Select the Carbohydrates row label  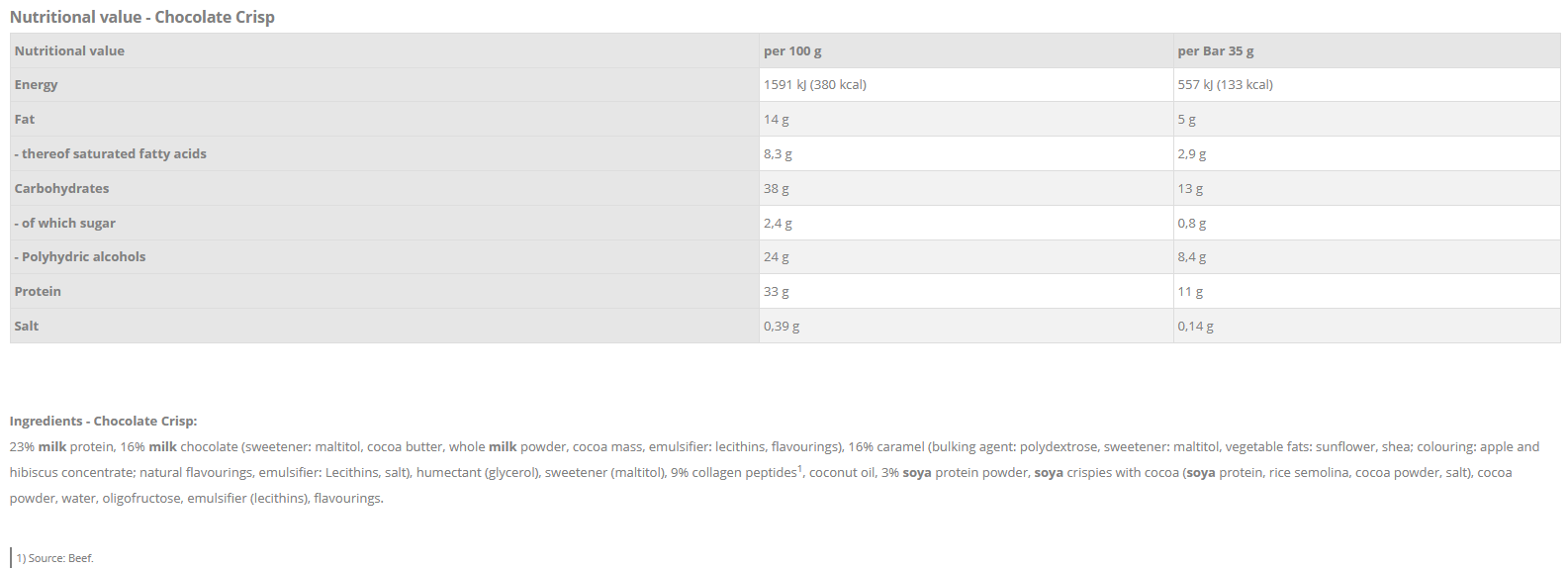point(61,189)
